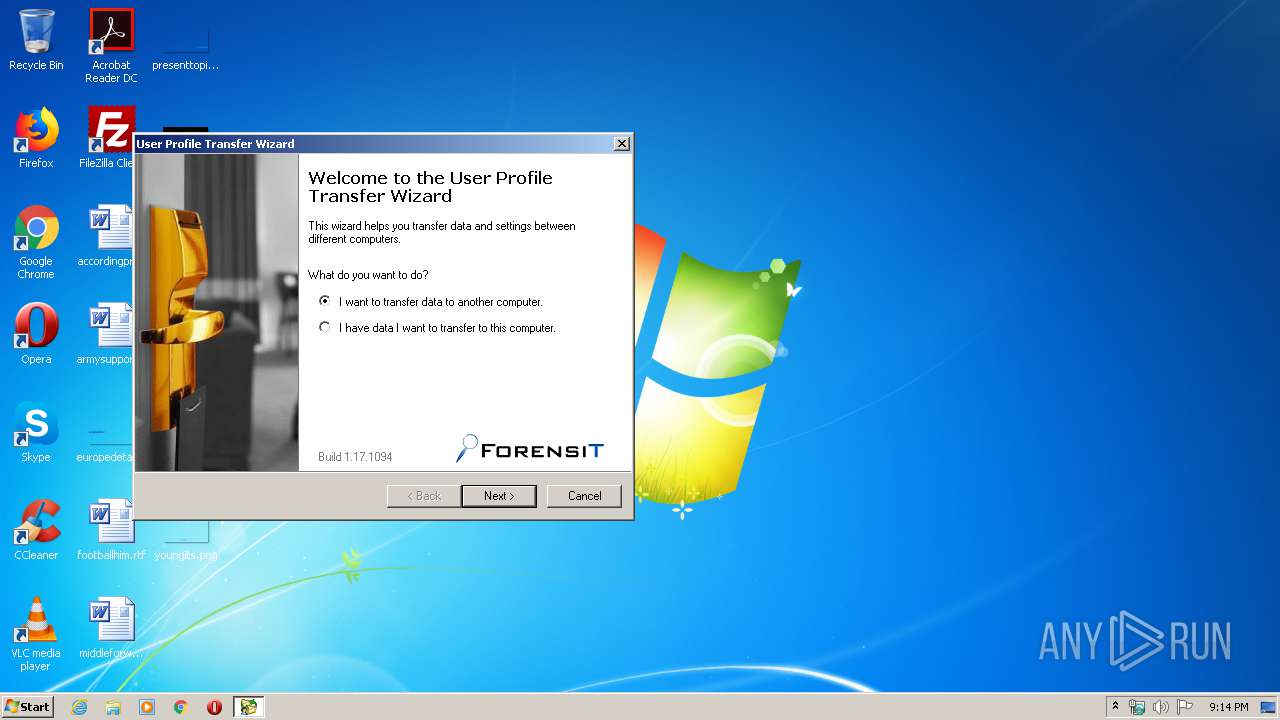The image size is (1280, 720).
Task: Open Internet Explorer from taskbar
Action: pos(79,707)
